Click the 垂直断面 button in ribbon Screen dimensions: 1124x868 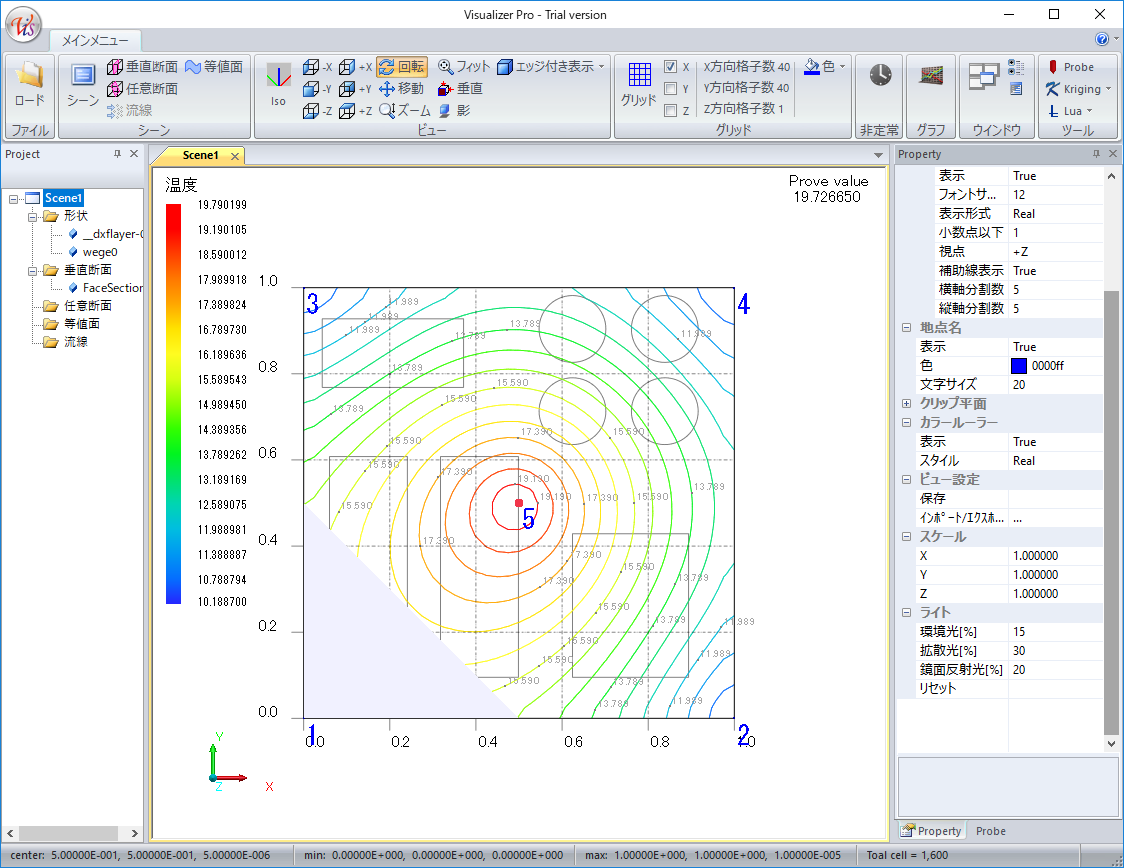click(x=143, y=67)
